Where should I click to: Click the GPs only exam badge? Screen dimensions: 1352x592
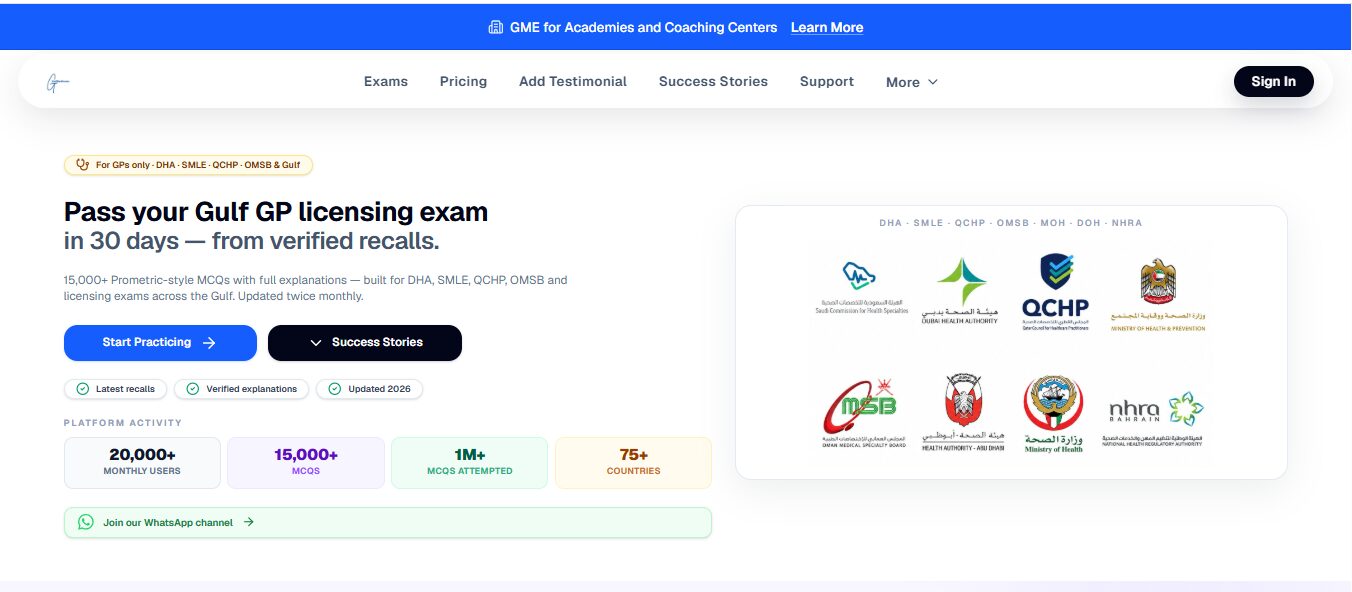point(189,165)
